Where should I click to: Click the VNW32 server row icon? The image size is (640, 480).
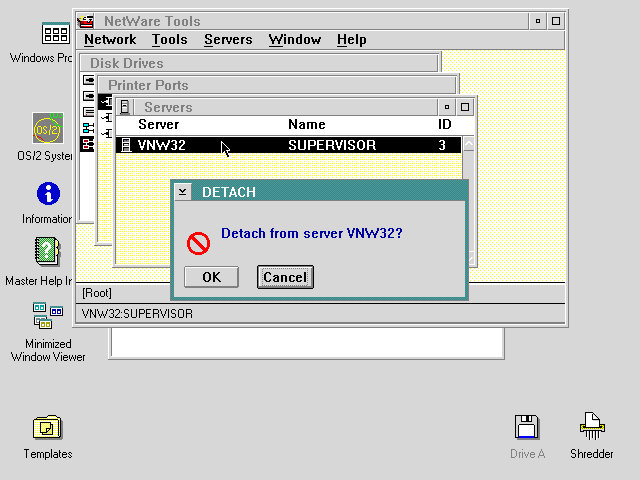pos(126,145)
